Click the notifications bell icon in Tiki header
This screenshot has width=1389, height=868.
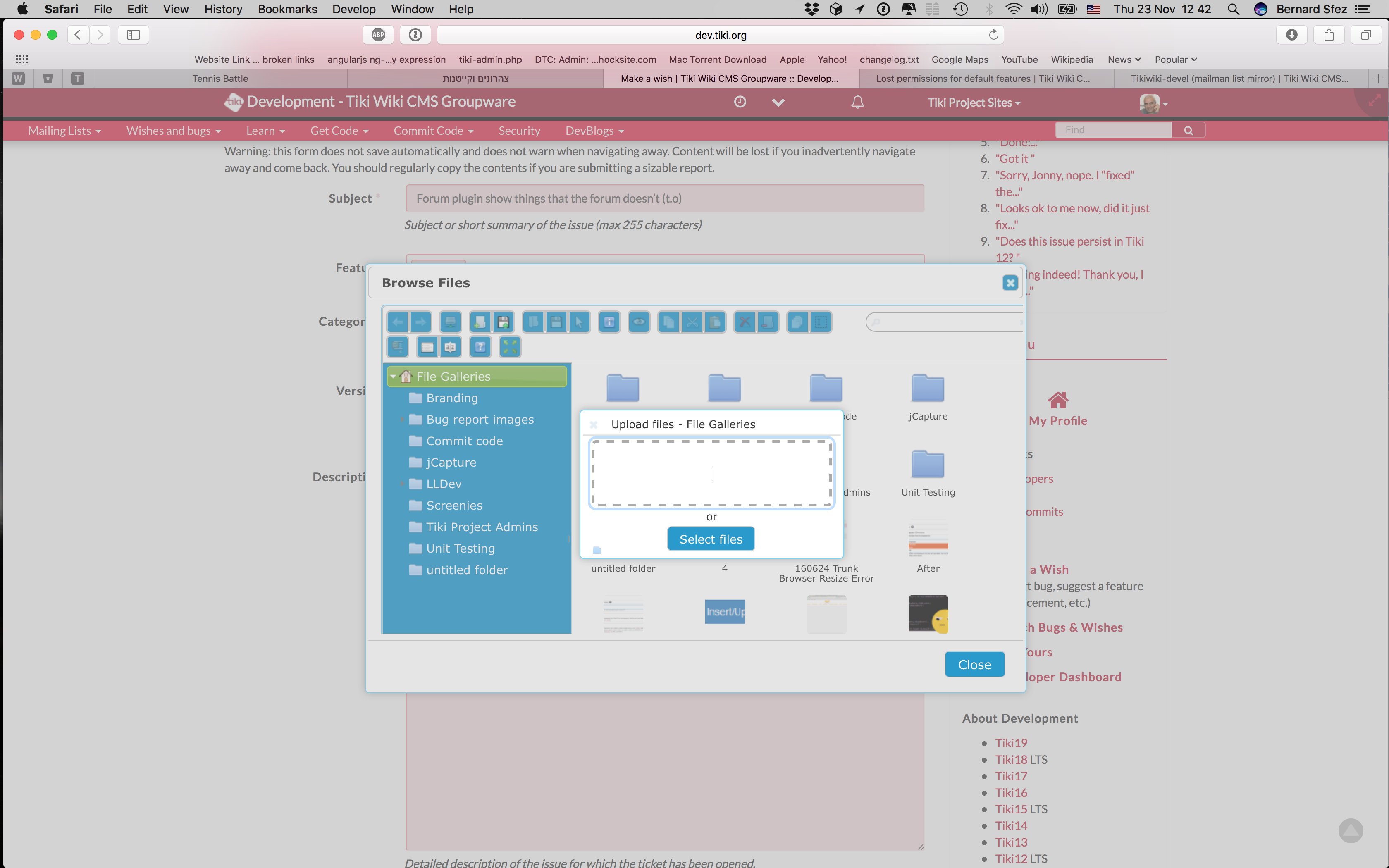[x=857, y=102]
